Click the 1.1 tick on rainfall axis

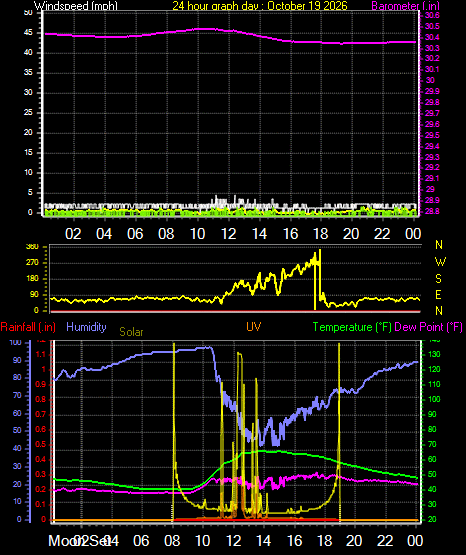pos(41,354)
